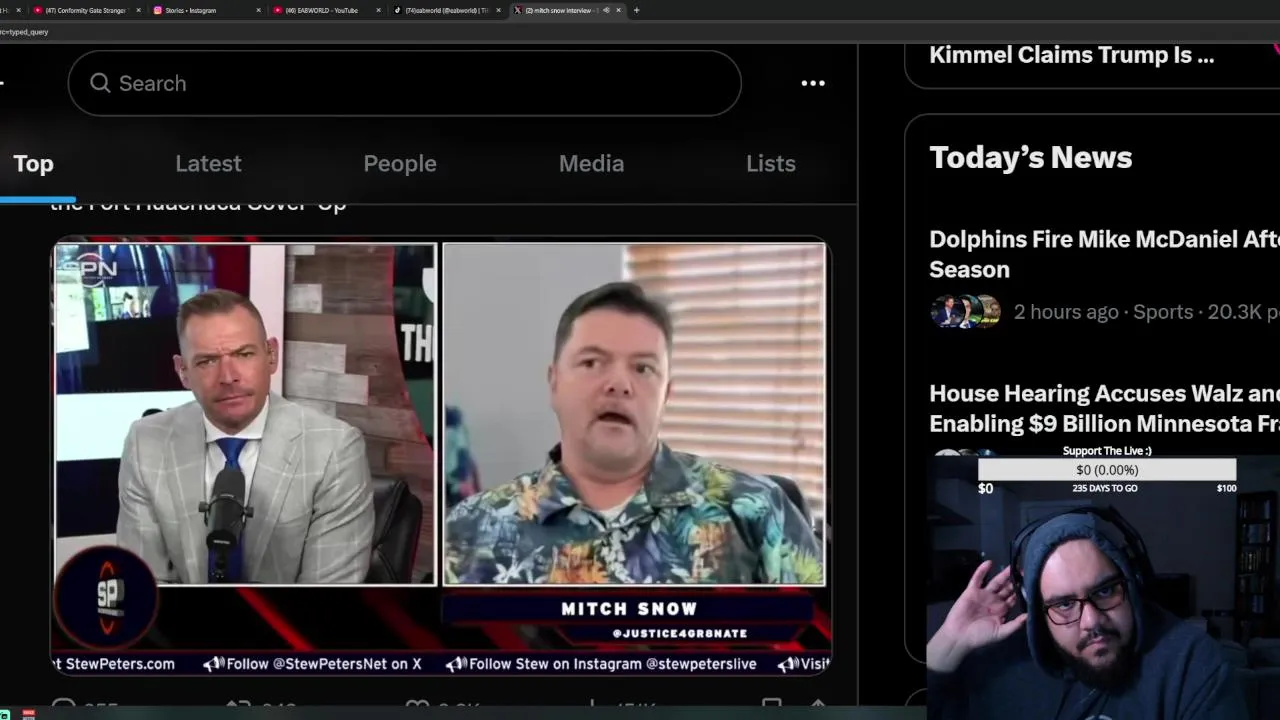Screen dimensions: 1280x720
Task: Click the @JUSTICE4GR8NATE handle in video
Action: click(680, 633)
